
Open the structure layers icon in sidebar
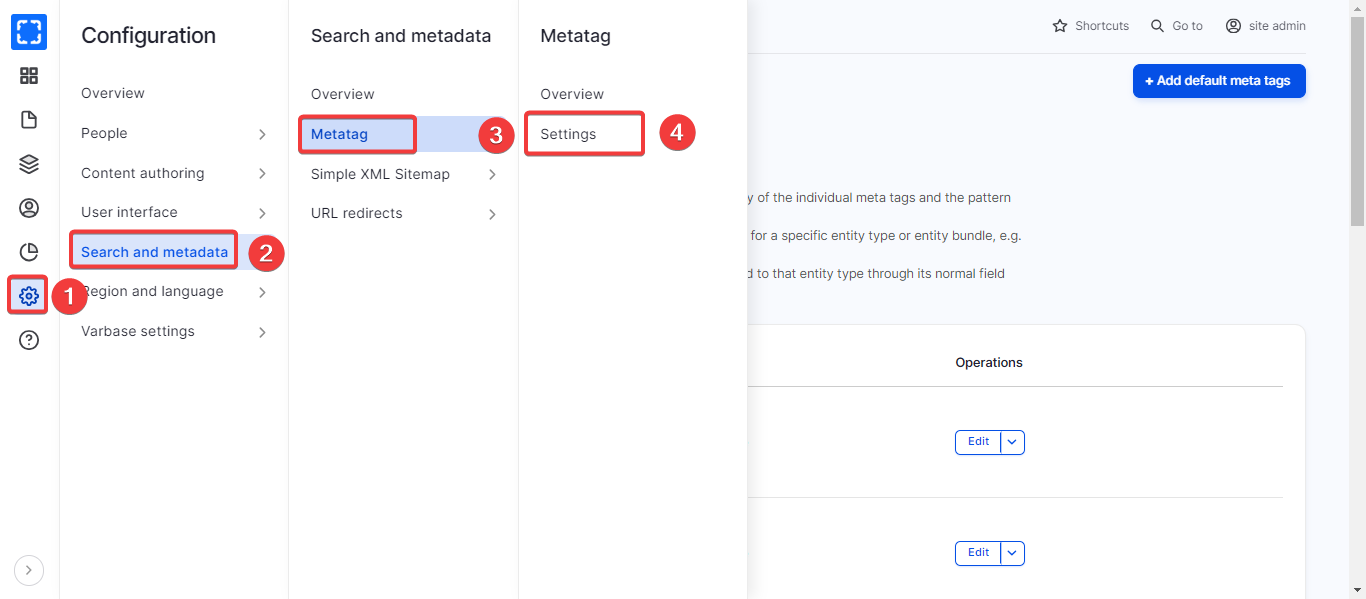pyautogui.click(x=29, y=164)
